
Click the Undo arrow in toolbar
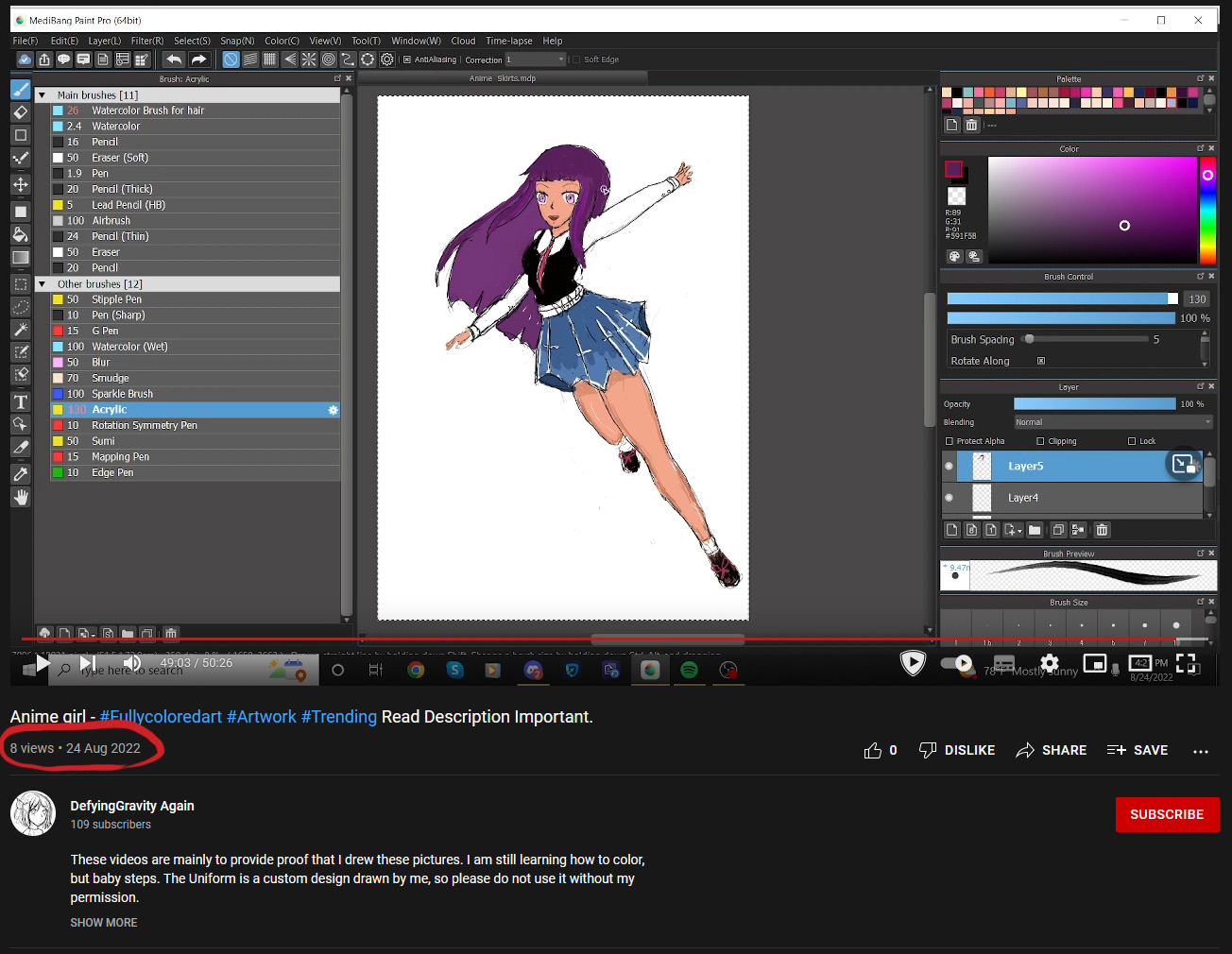(174, 60)
